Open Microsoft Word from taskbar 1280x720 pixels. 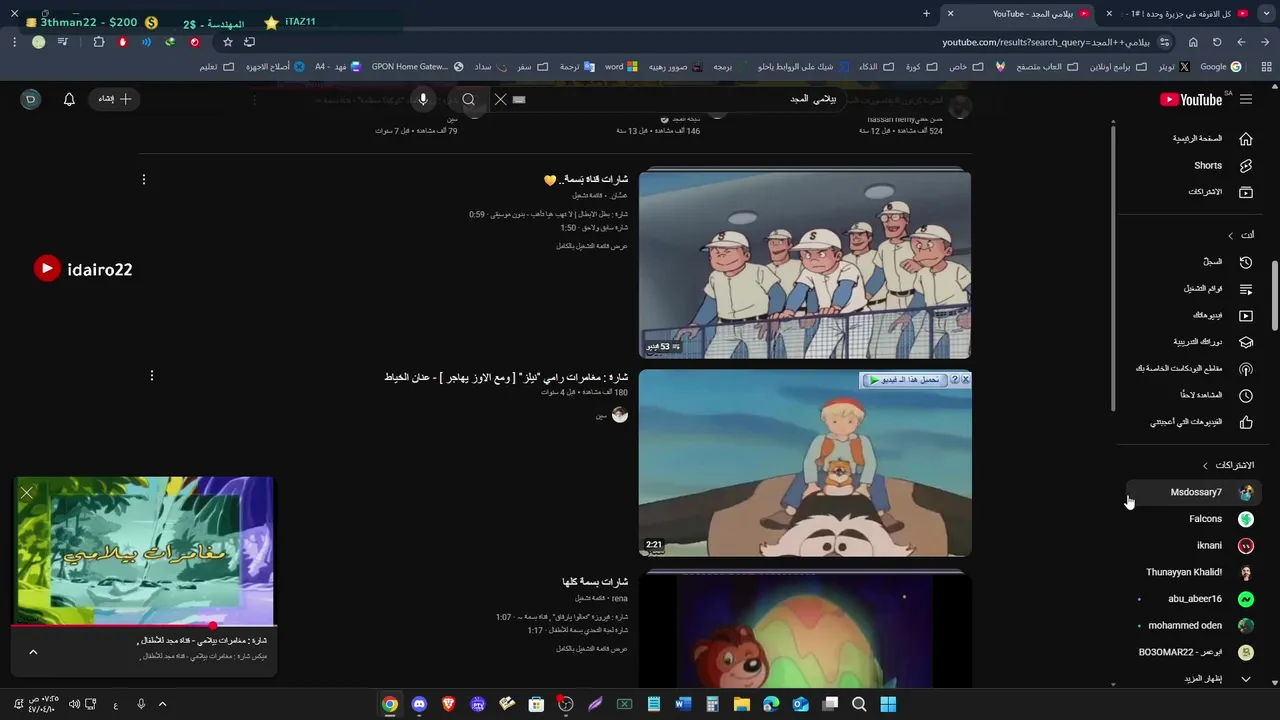point(683,704)
